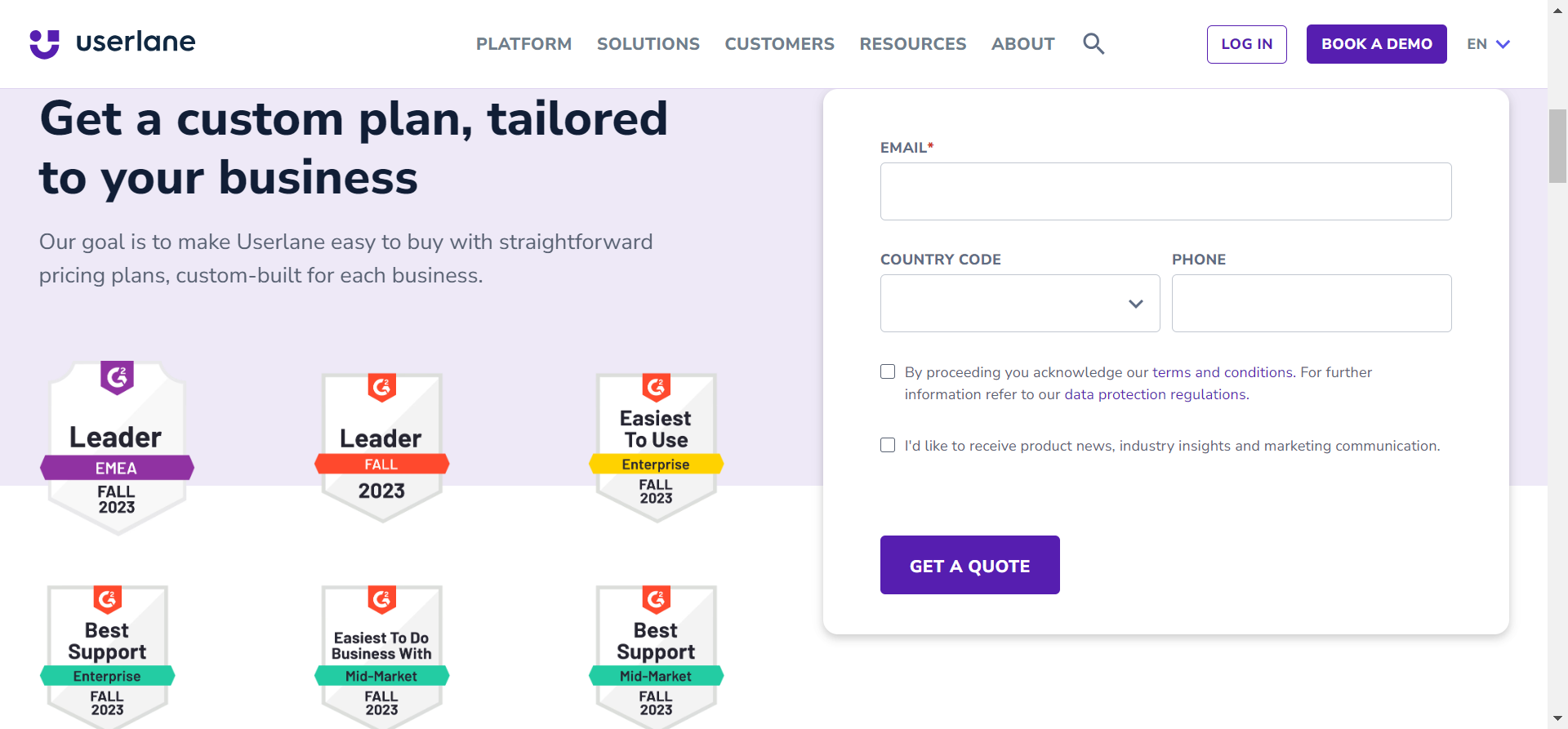Expand the Country Code dropdown
Viewport: 1568px width, 729px height.
(x=1019, y=304)
